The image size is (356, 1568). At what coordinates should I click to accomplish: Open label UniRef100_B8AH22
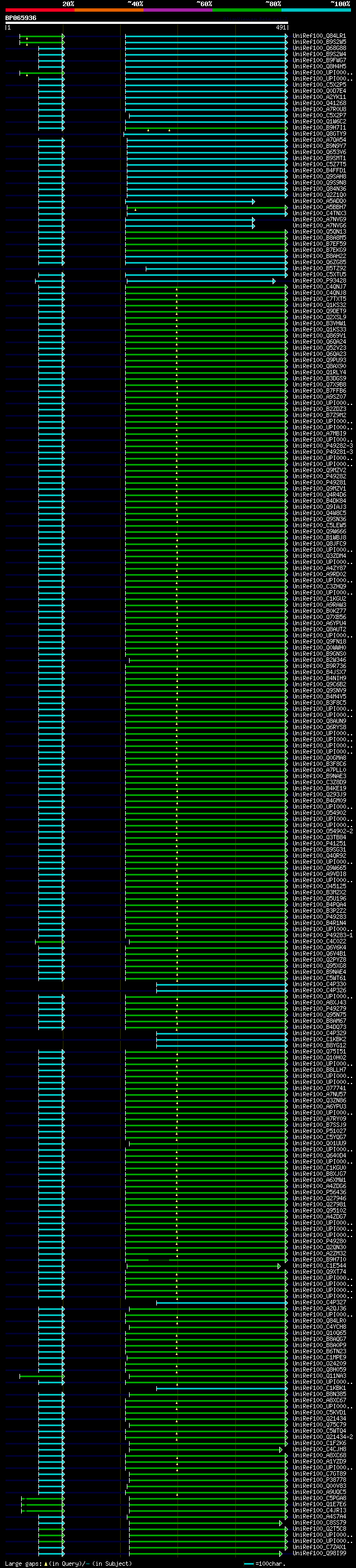coord(319,256)
